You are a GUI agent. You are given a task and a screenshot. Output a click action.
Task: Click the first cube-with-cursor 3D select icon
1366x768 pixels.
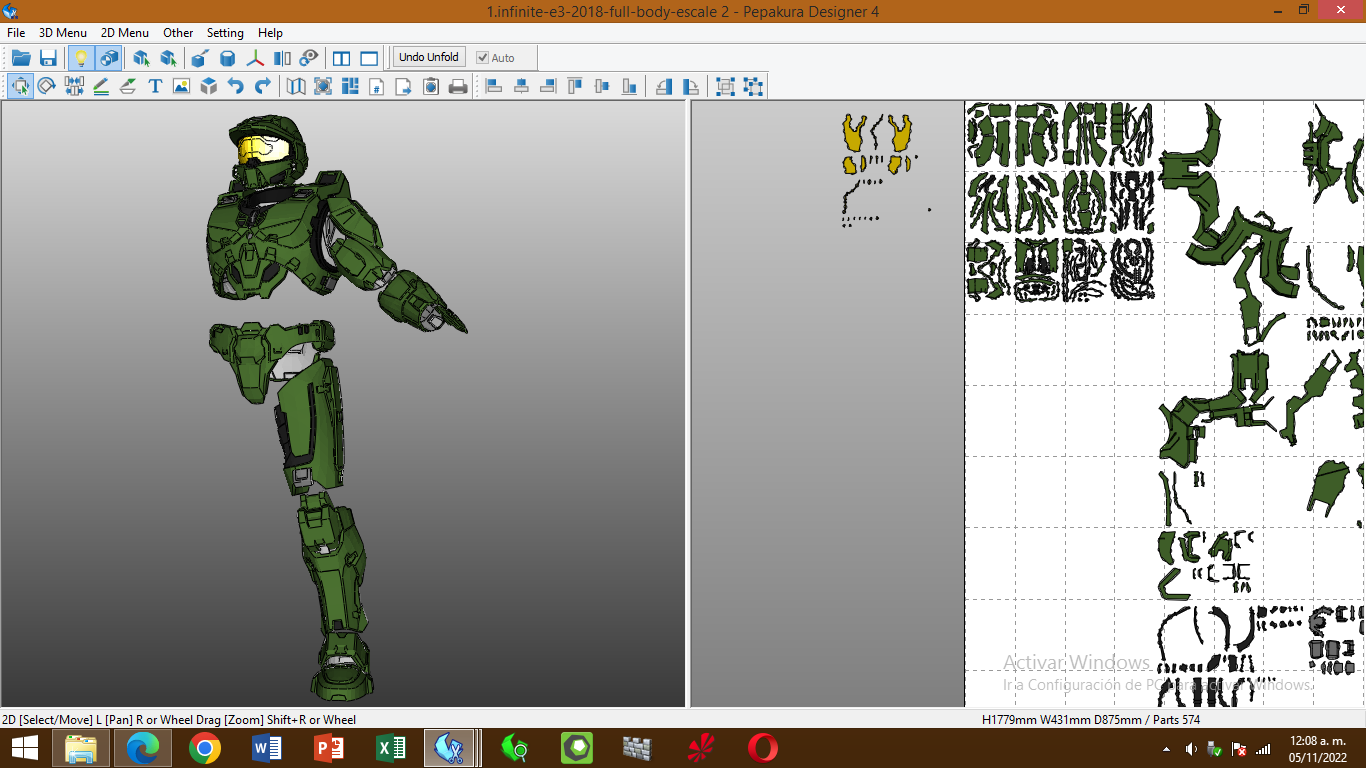[141, 58]
